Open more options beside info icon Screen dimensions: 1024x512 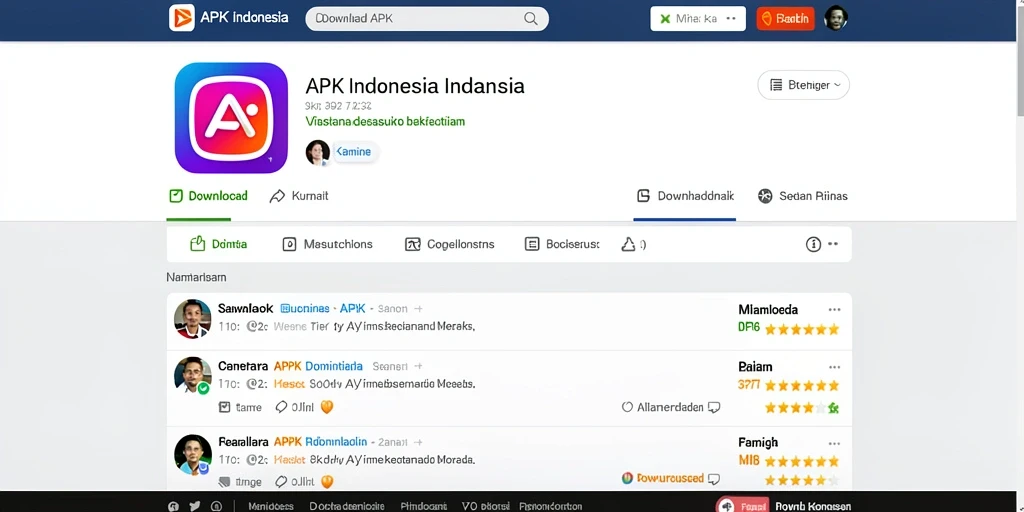coord(833,244)
